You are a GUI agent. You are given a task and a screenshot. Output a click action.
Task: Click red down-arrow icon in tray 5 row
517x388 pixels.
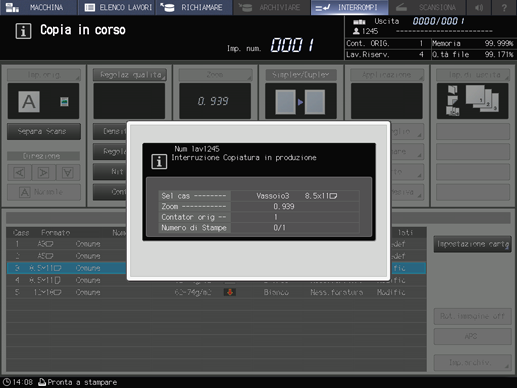tap(230, 292)
